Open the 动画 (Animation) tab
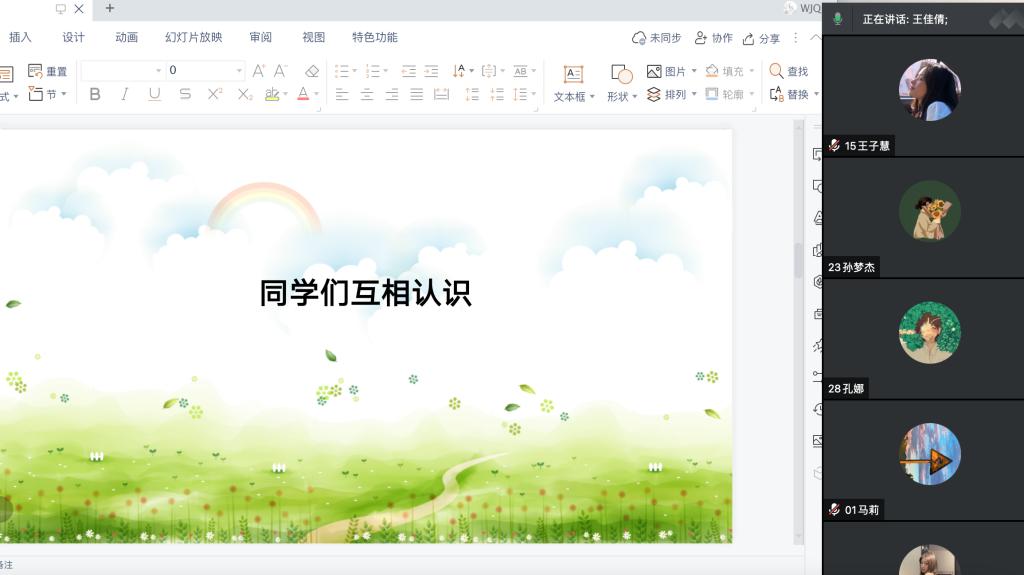The height and width of the screenshot is (575, 1024). click(126, 37)
